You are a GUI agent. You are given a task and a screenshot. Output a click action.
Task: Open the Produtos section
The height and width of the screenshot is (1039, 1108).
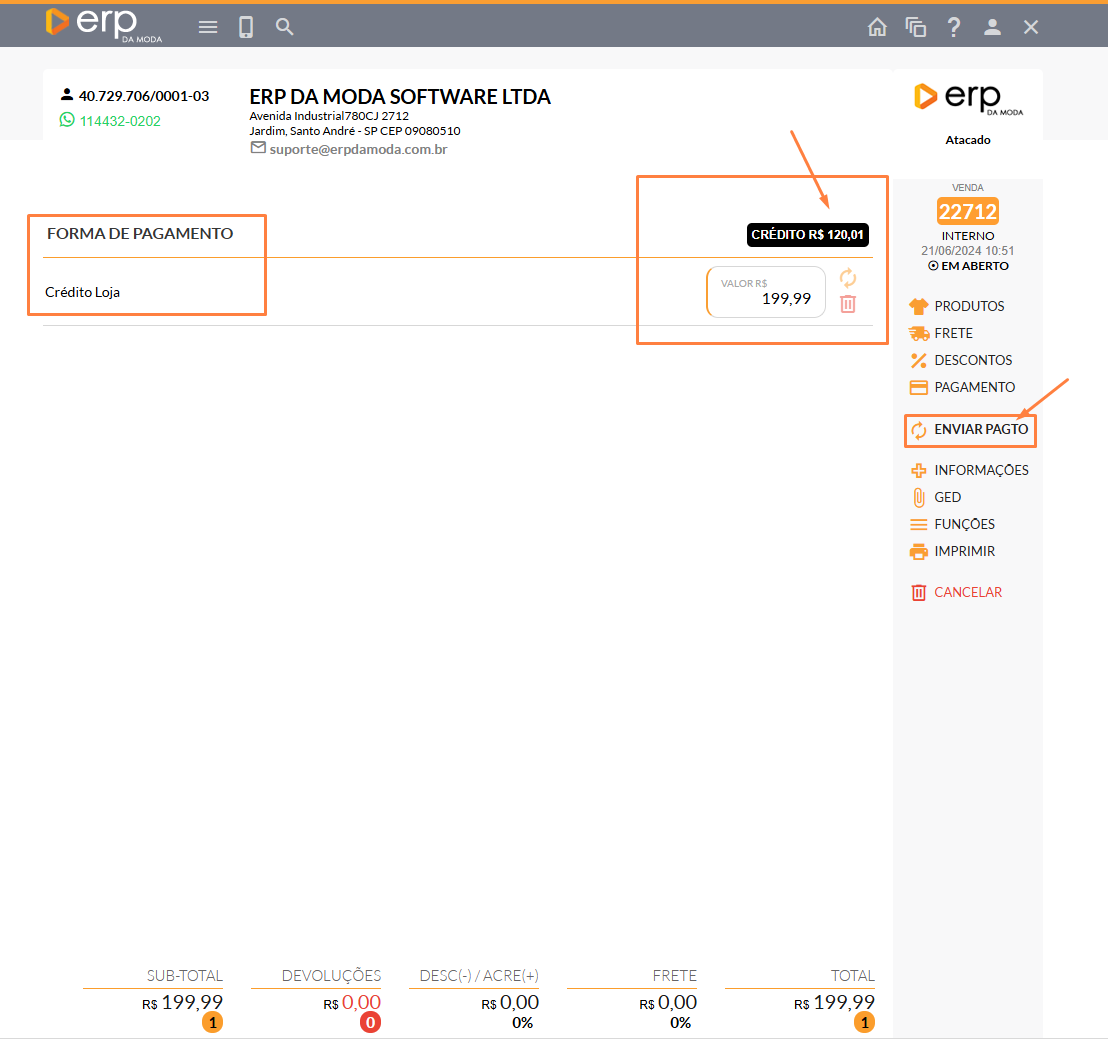click(x=968, y=306)
